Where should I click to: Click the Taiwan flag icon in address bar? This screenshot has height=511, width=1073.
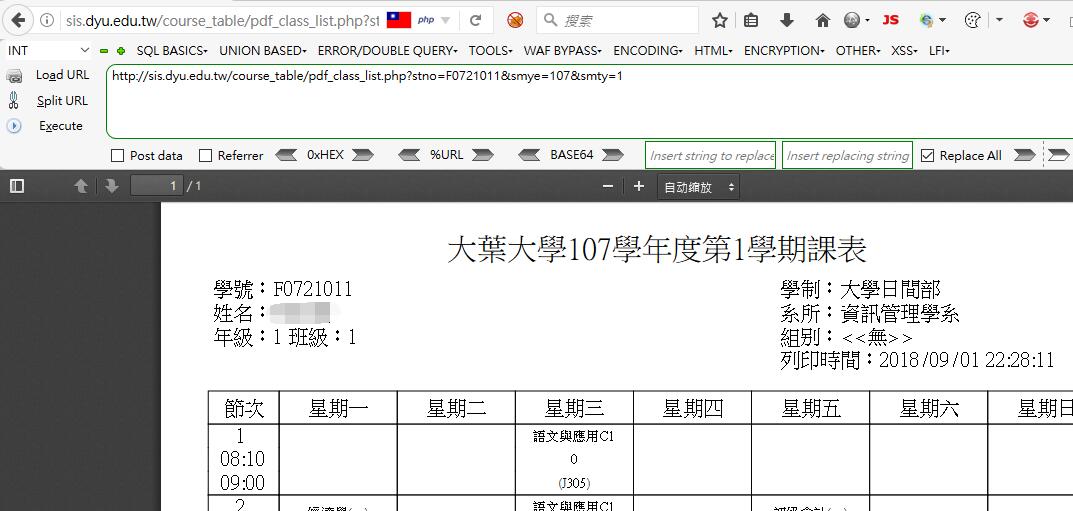pyautogui.click(x=398, y=20)
